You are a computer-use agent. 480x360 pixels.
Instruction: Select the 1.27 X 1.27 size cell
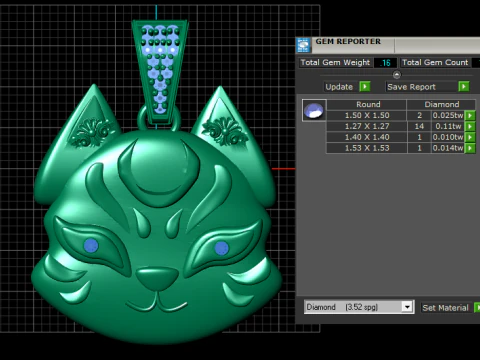pyautogui.click(x=367, y=126)
